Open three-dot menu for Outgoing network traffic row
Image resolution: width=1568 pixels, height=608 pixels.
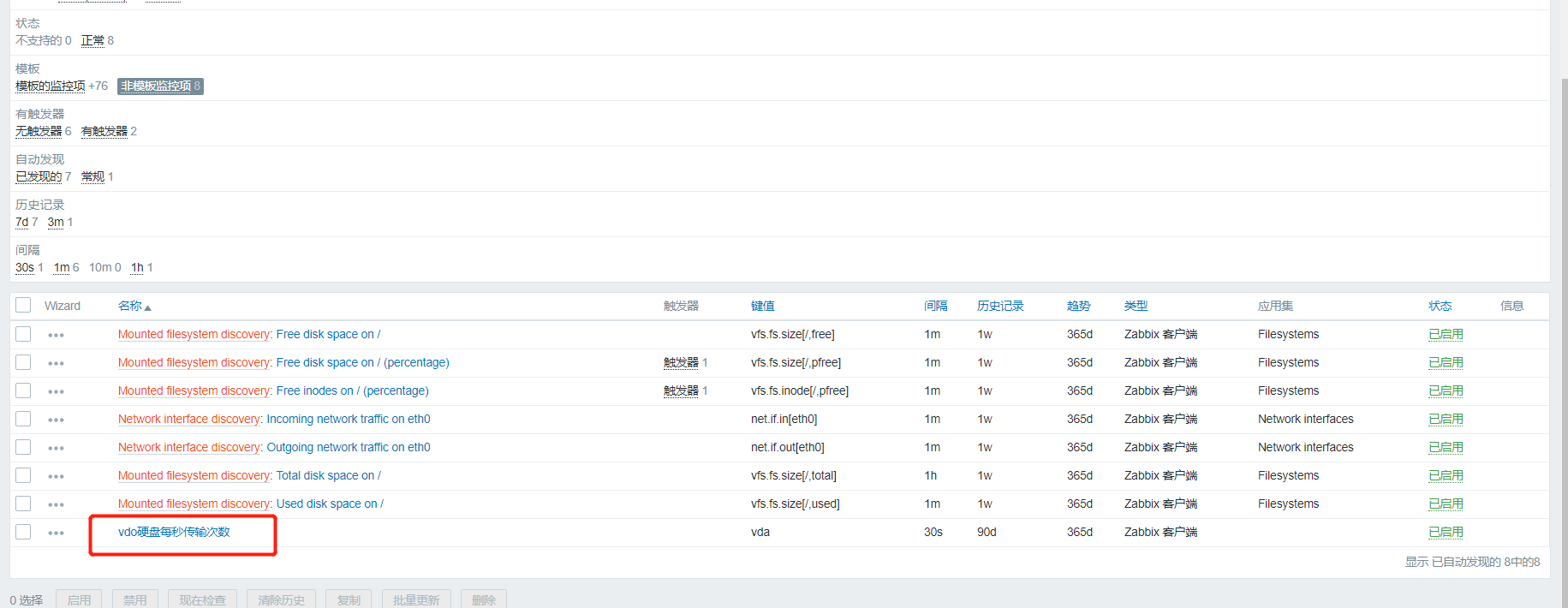pos(56,448)
